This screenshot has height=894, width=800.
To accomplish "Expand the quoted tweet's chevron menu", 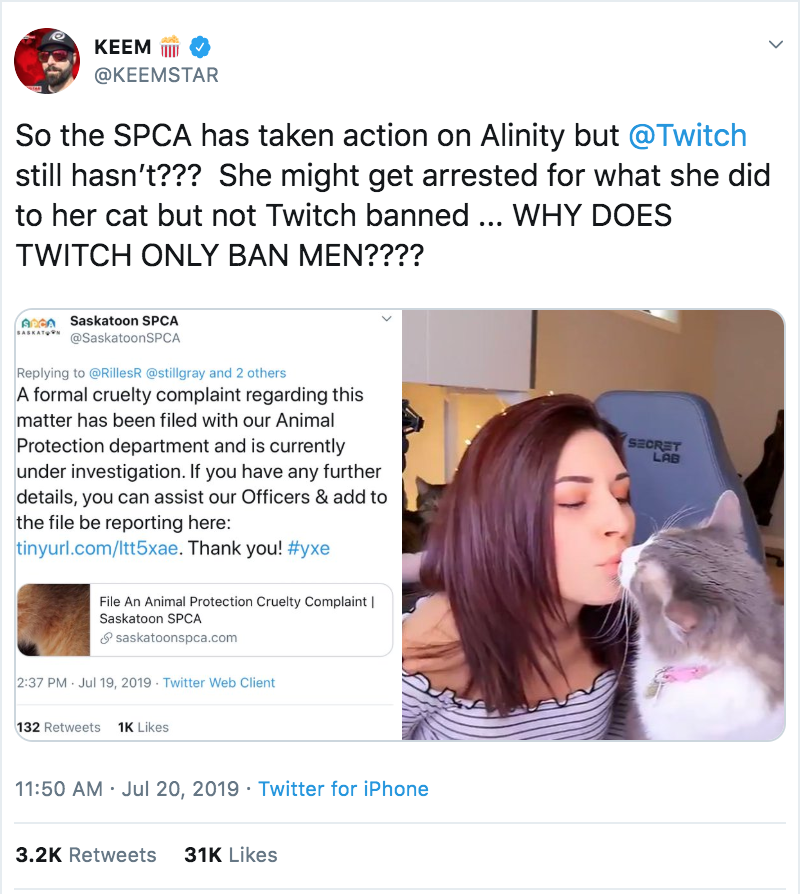I will click(387, 319).
